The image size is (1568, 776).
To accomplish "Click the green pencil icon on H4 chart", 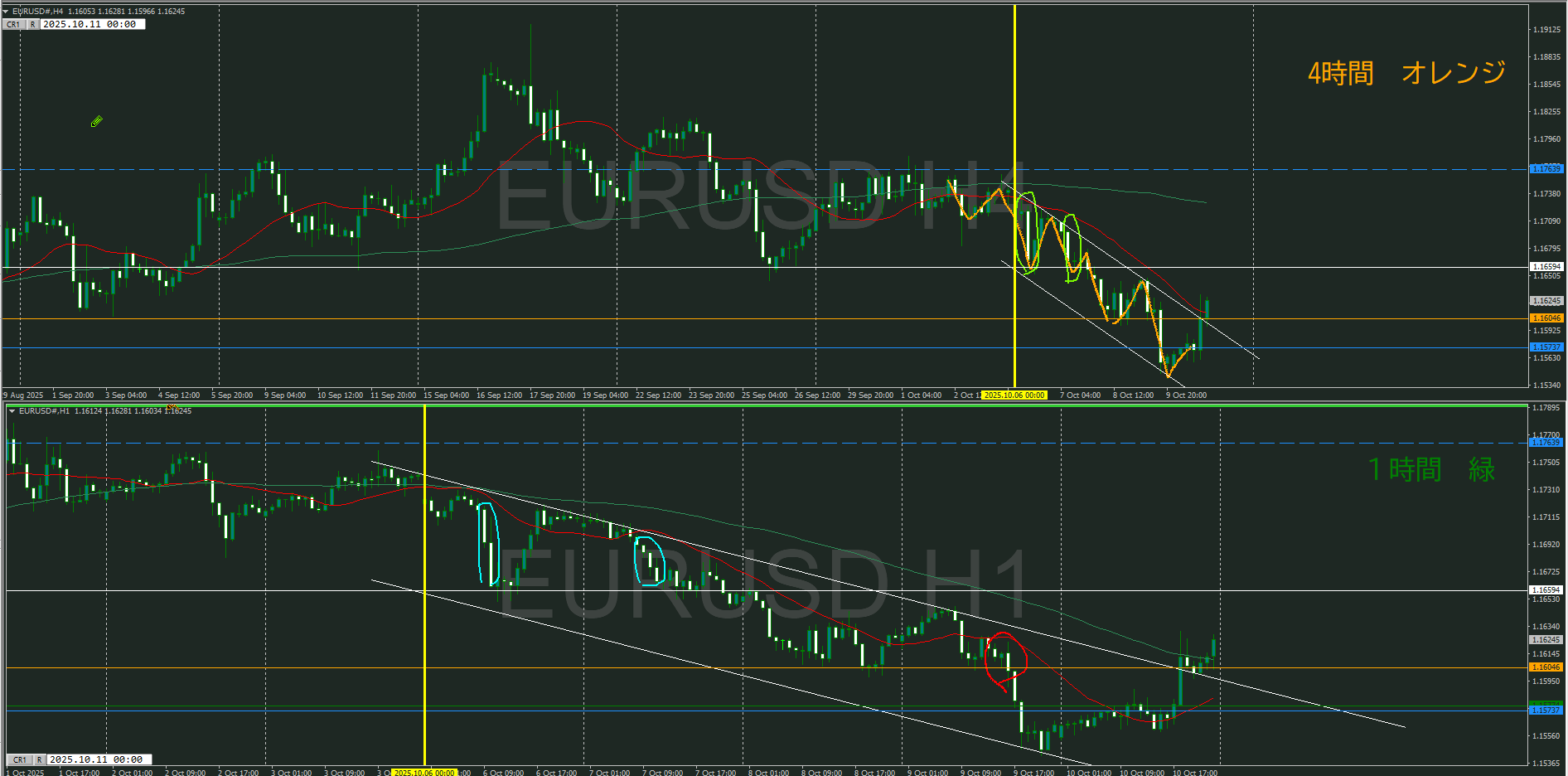I will (96, 122).
